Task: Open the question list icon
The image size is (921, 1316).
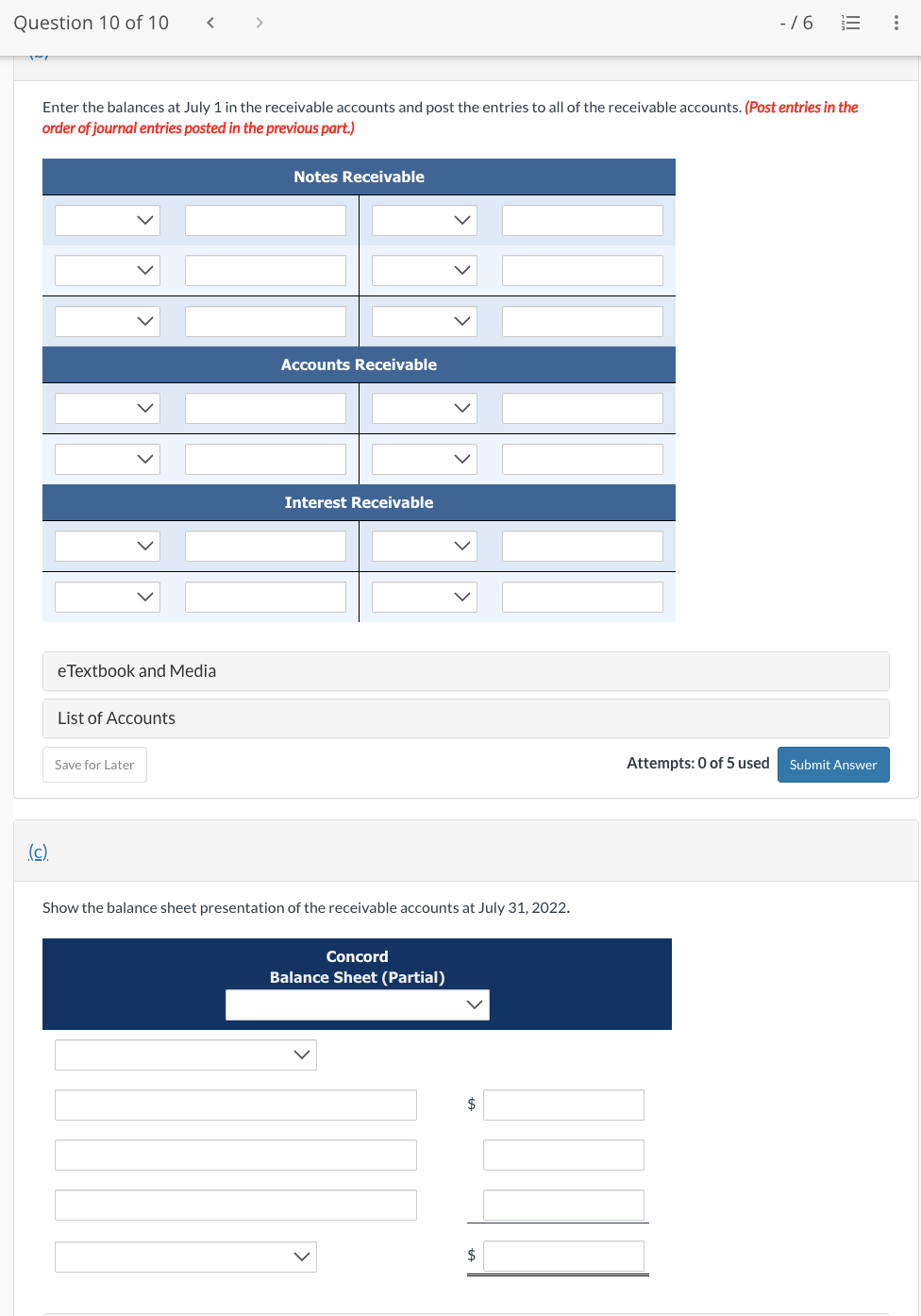Action: tap(850, 22)
